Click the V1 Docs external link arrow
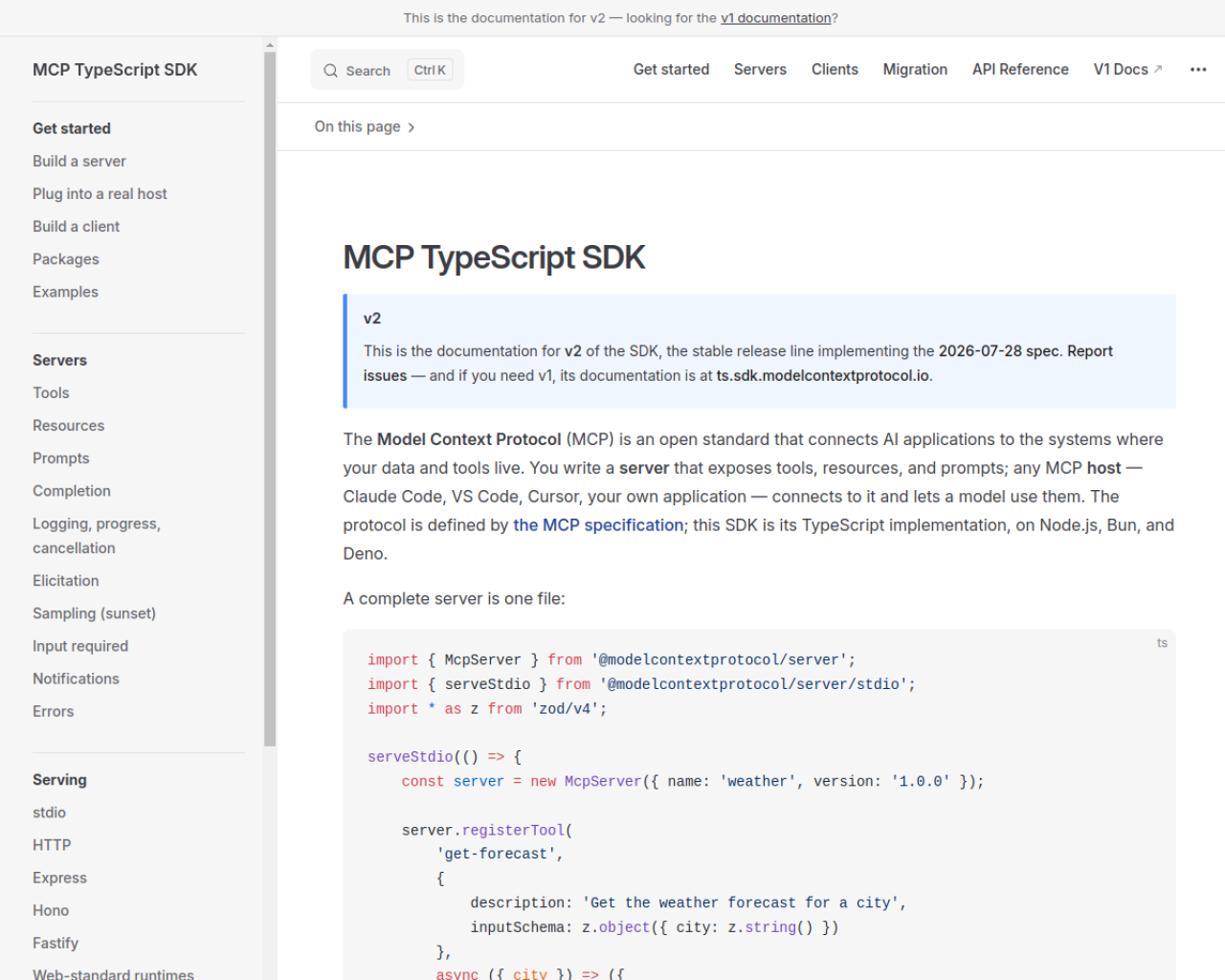Image resolution: width=1225 pixels, height=980 pixels. [1158, 69]
